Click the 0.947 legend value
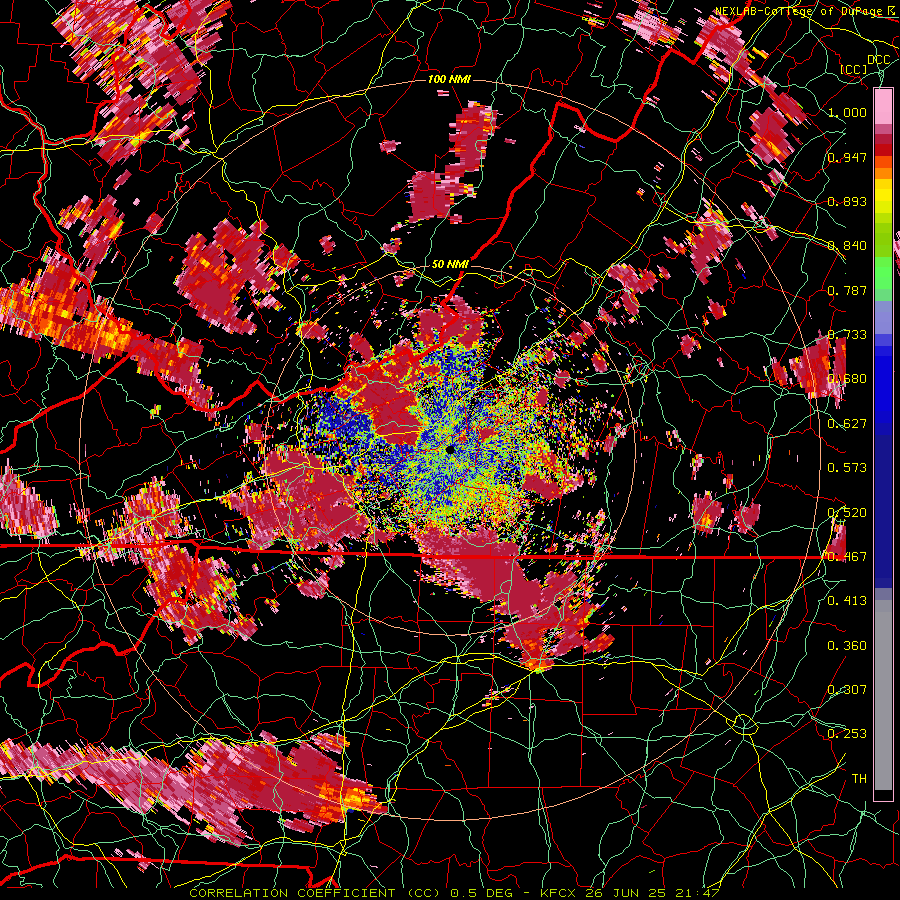This screenshot has width=900, height=900. [x=847, y=157]
